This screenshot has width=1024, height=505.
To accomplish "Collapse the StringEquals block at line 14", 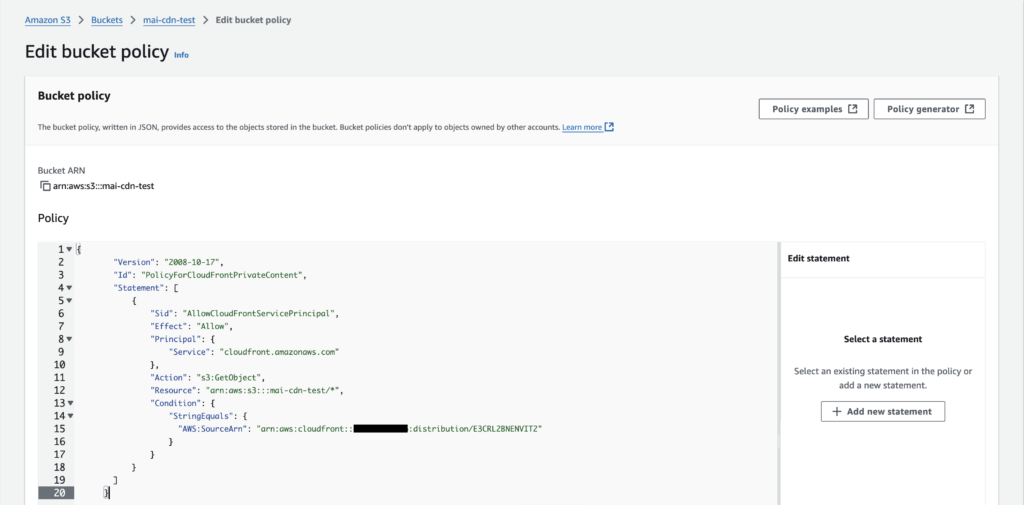I will (69, 416).
